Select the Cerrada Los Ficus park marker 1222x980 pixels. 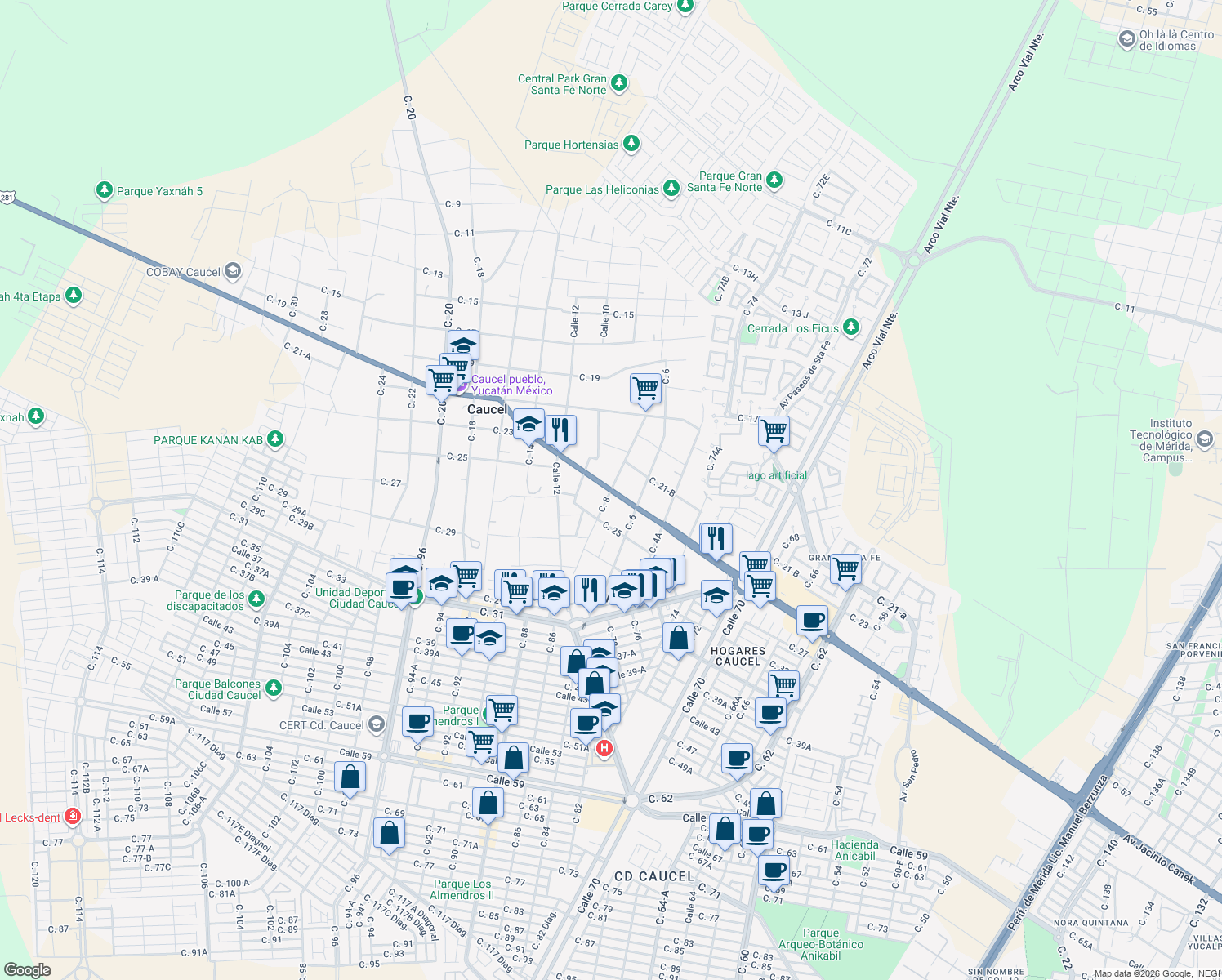(850, 327)
